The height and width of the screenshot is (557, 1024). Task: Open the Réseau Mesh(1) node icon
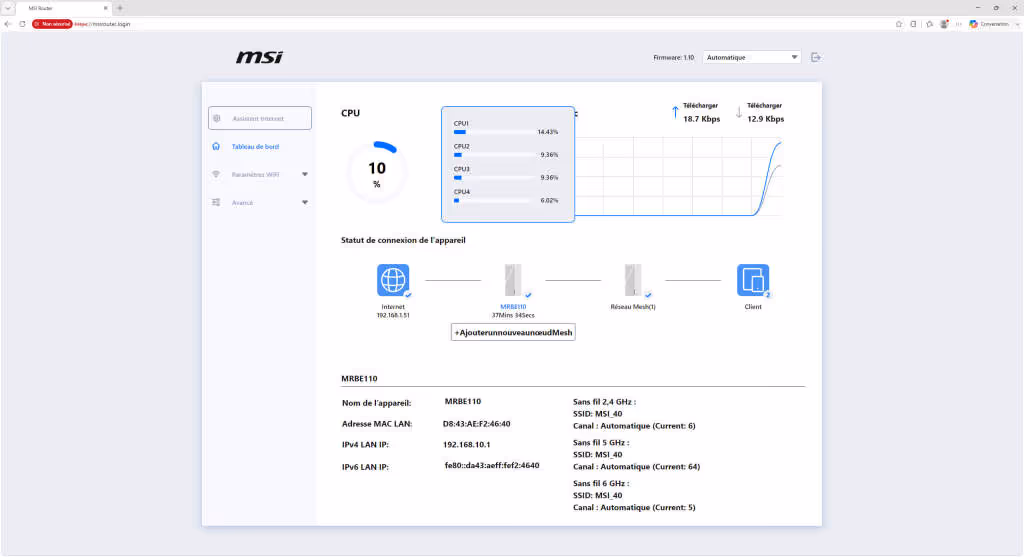coord(633,280)
